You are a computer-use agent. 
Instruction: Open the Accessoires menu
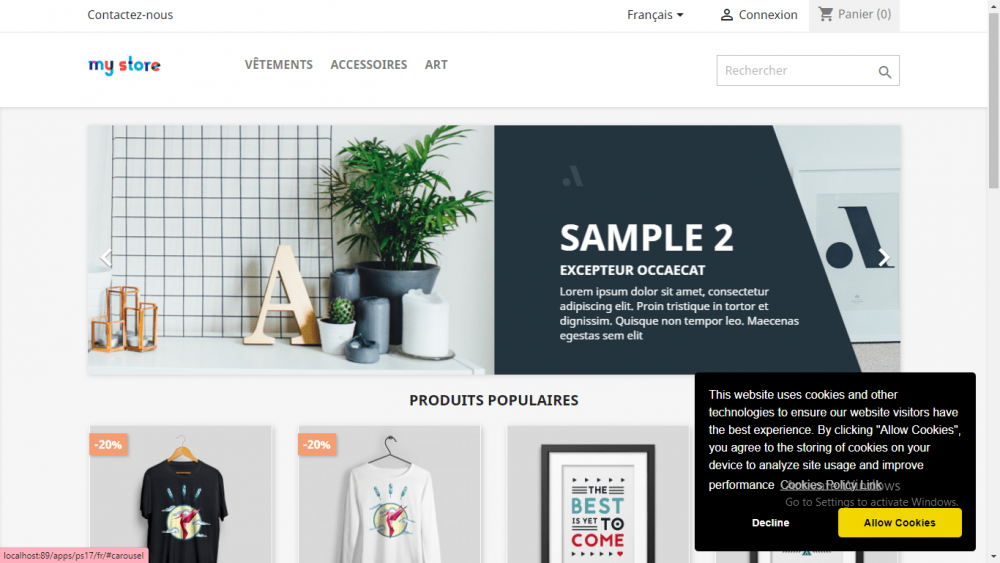click(x=369, y=64)
